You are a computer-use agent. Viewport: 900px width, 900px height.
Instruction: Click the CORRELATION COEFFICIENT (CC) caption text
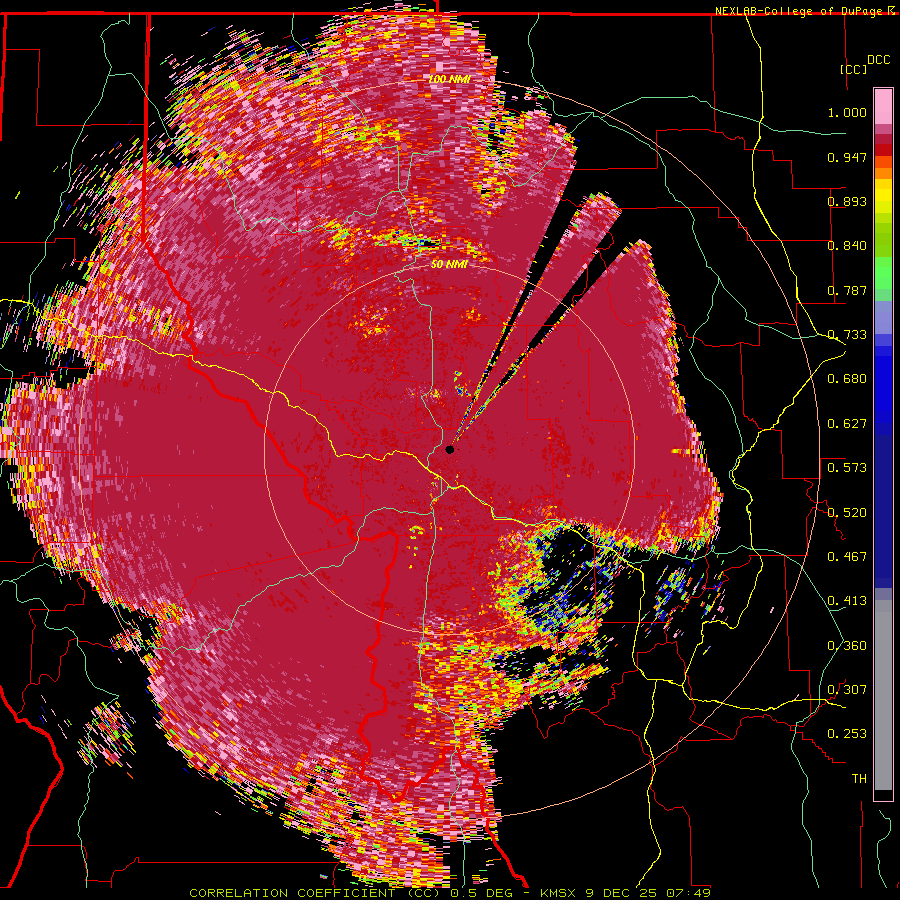314,893
